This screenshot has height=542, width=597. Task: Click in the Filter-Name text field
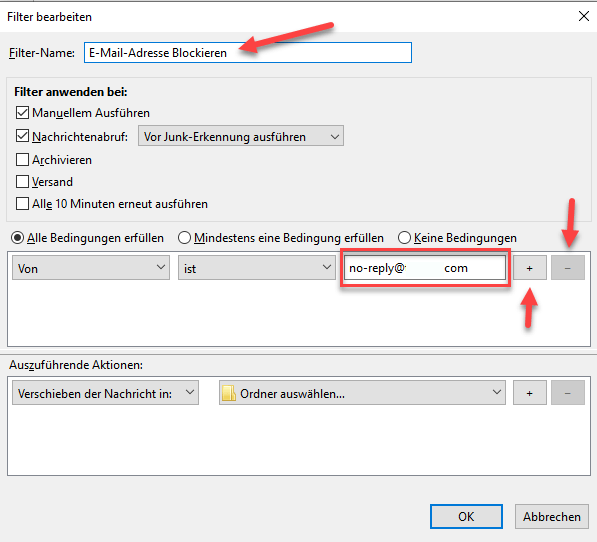[x=248, y=53]
